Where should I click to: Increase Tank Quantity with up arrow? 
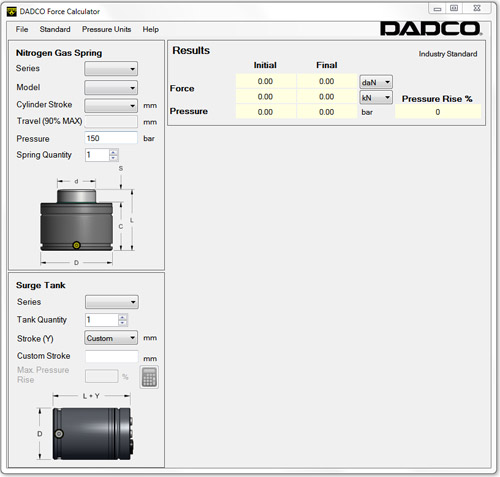point(123,317)
